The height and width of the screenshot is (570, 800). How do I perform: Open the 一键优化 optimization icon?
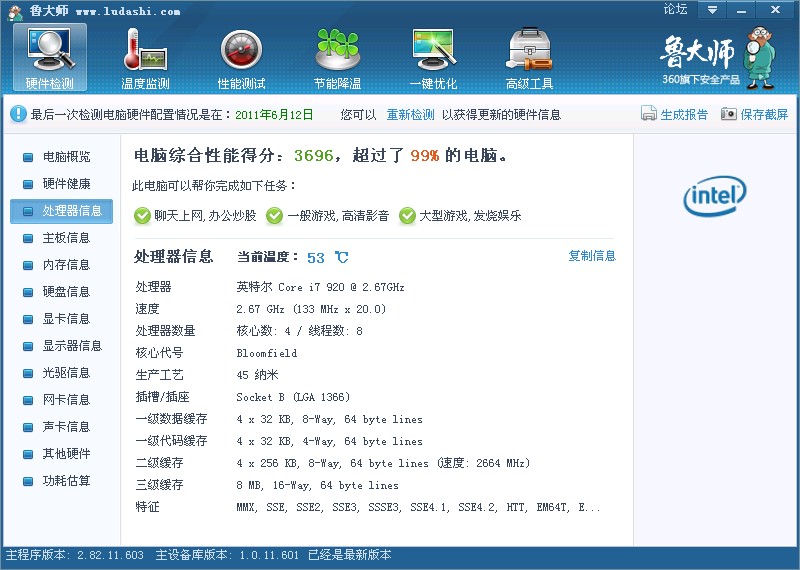point(433,56)
